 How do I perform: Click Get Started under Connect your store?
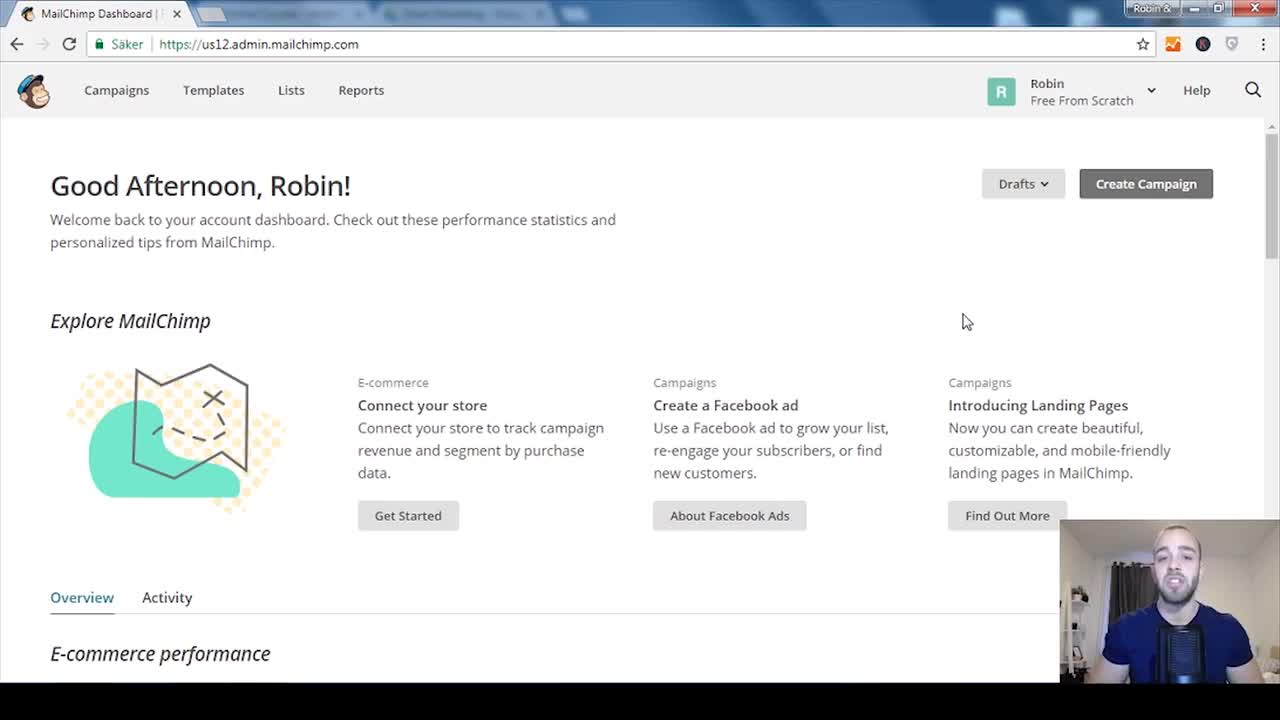pos(408,516)
